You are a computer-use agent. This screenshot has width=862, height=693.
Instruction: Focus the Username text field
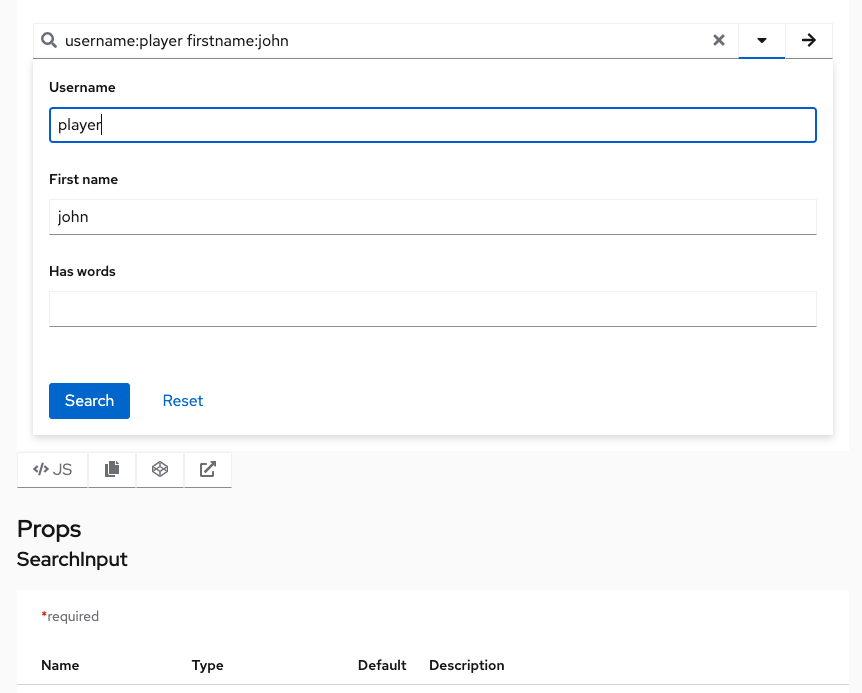433,125
